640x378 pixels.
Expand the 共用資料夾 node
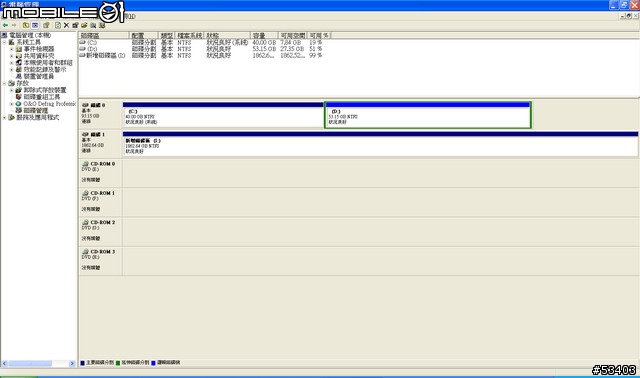[x=11, y=56]
